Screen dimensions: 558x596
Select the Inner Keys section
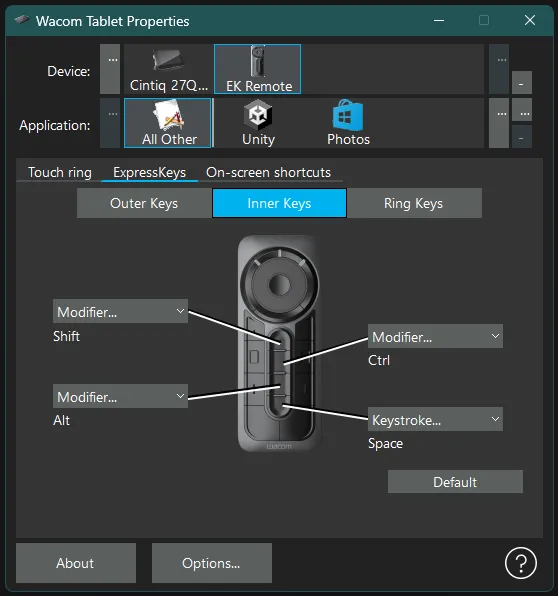[x=279, y=203]
